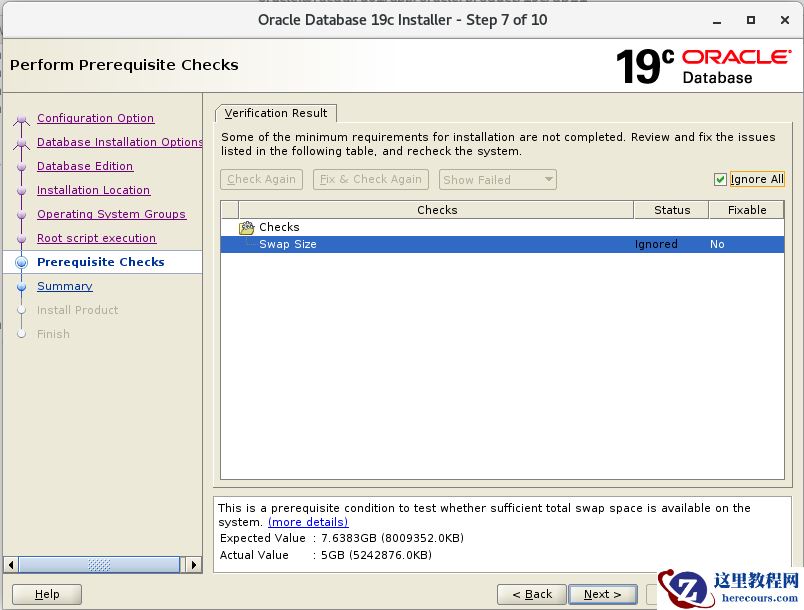804x610 pixels.
Task: Click the Prerequisite Checks current step indicator
Action: [22, 262]
